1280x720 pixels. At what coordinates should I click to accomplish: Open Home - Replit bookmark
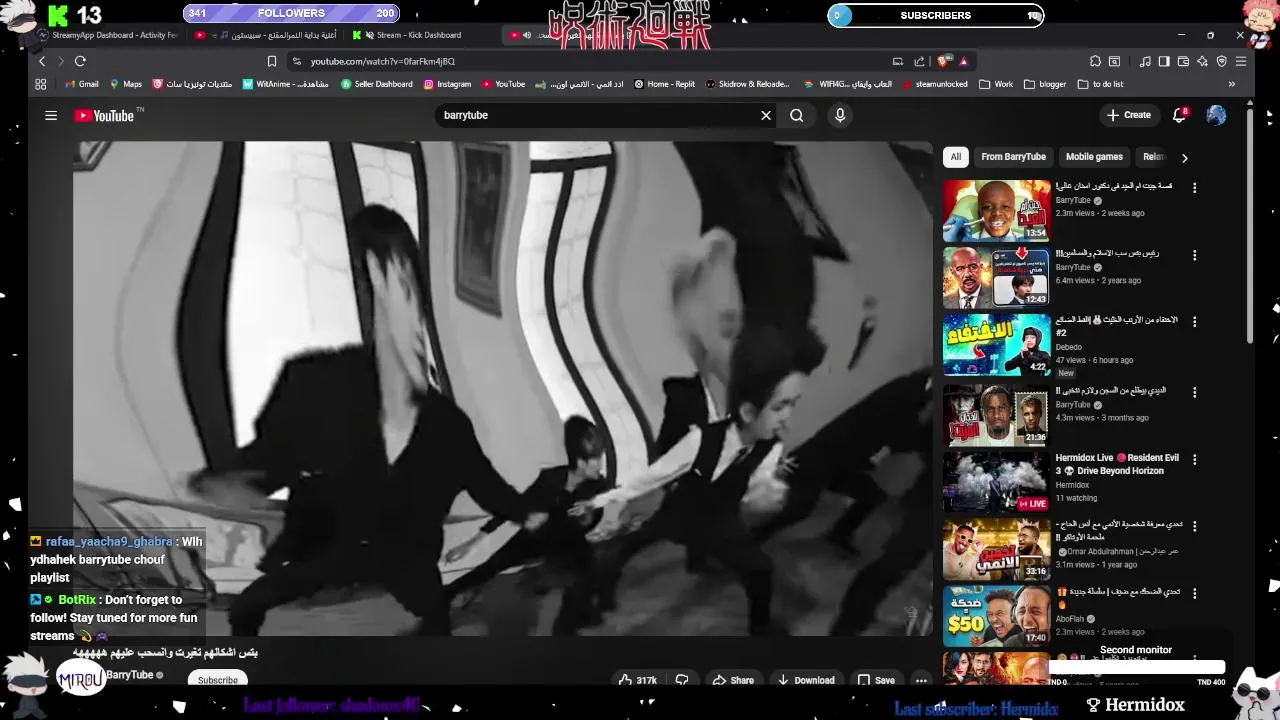coord(664,84)
